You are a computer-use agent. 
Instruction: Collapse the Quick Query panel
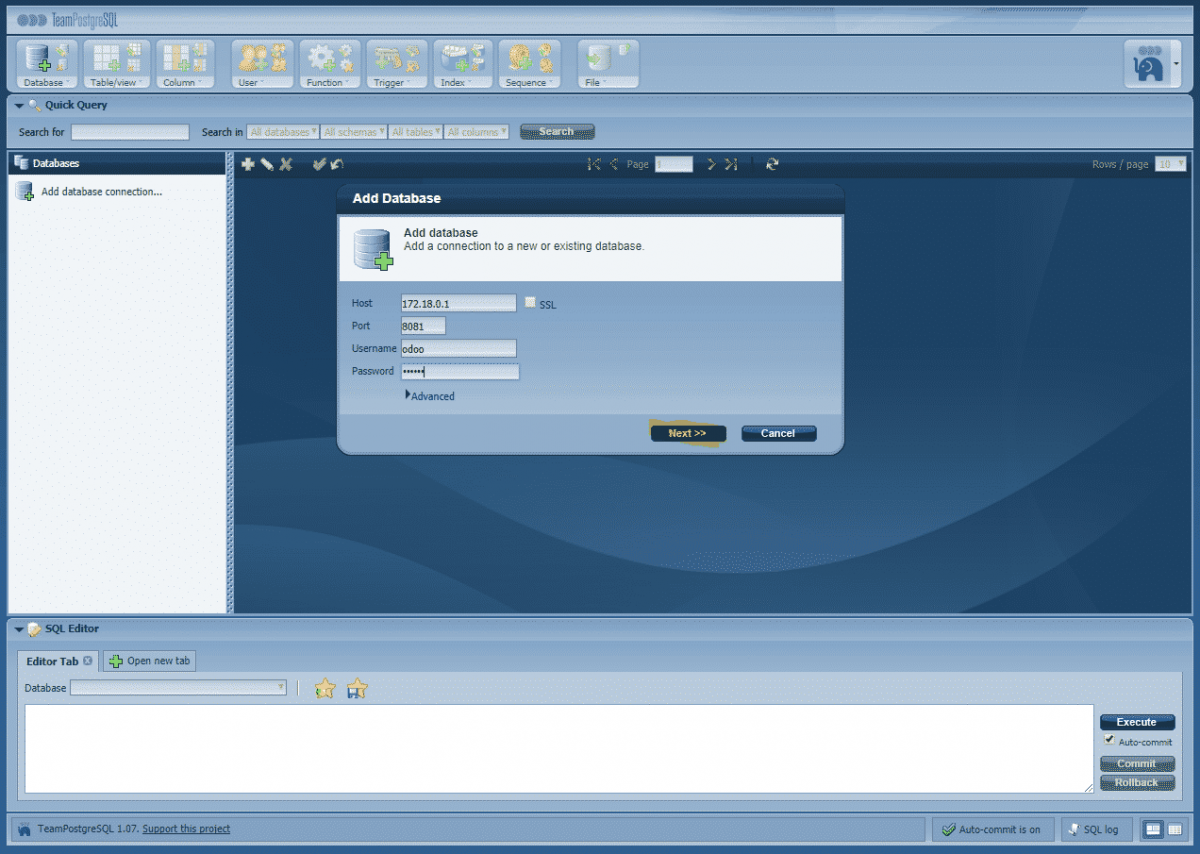pos(19,105)
